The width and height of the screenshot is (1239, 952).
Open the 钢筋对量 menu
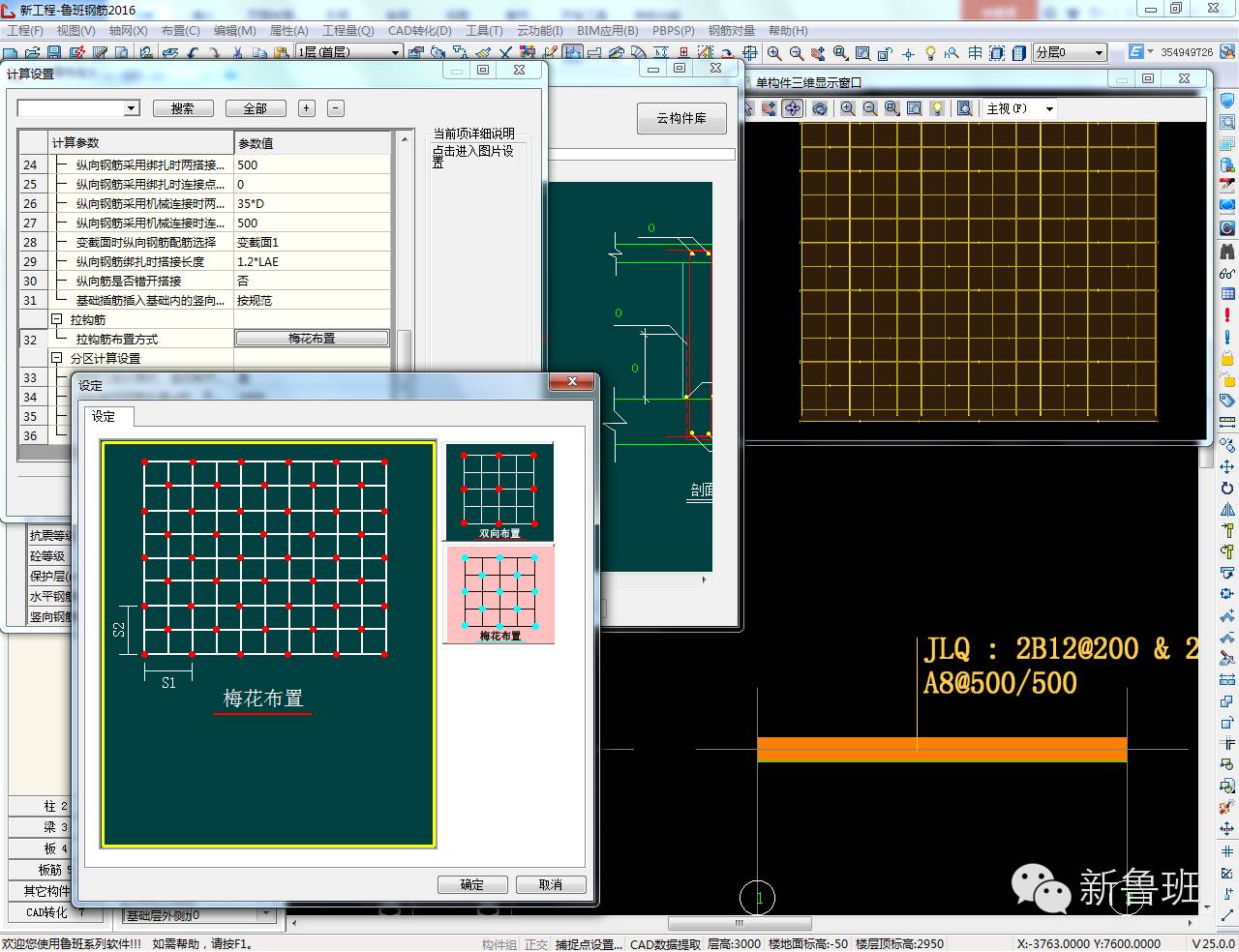tap(732, 31)
